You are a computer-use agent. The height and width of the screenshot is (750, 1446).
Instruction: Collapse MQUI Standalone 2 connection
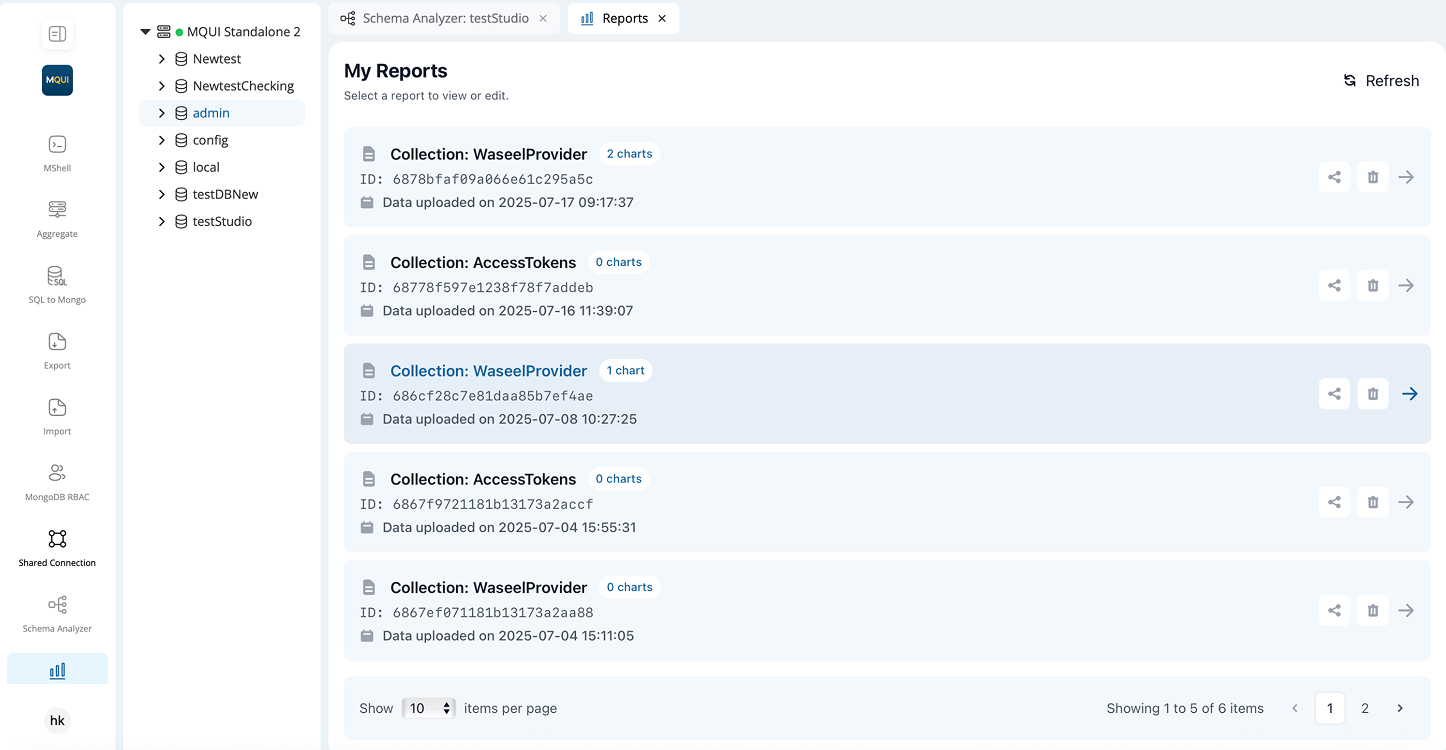144,31
